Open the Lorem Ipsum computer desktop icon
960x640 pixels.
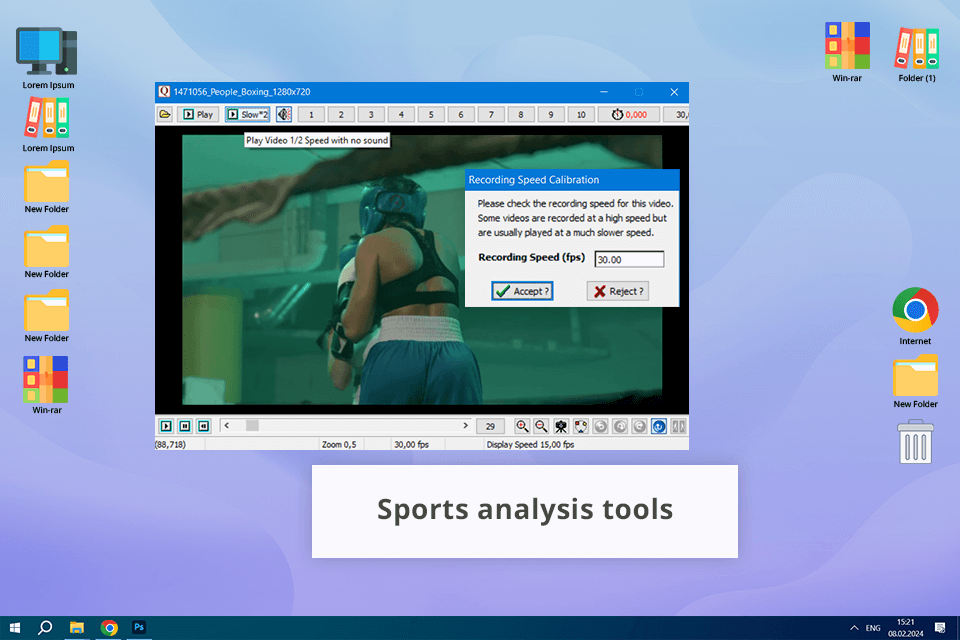47,58
